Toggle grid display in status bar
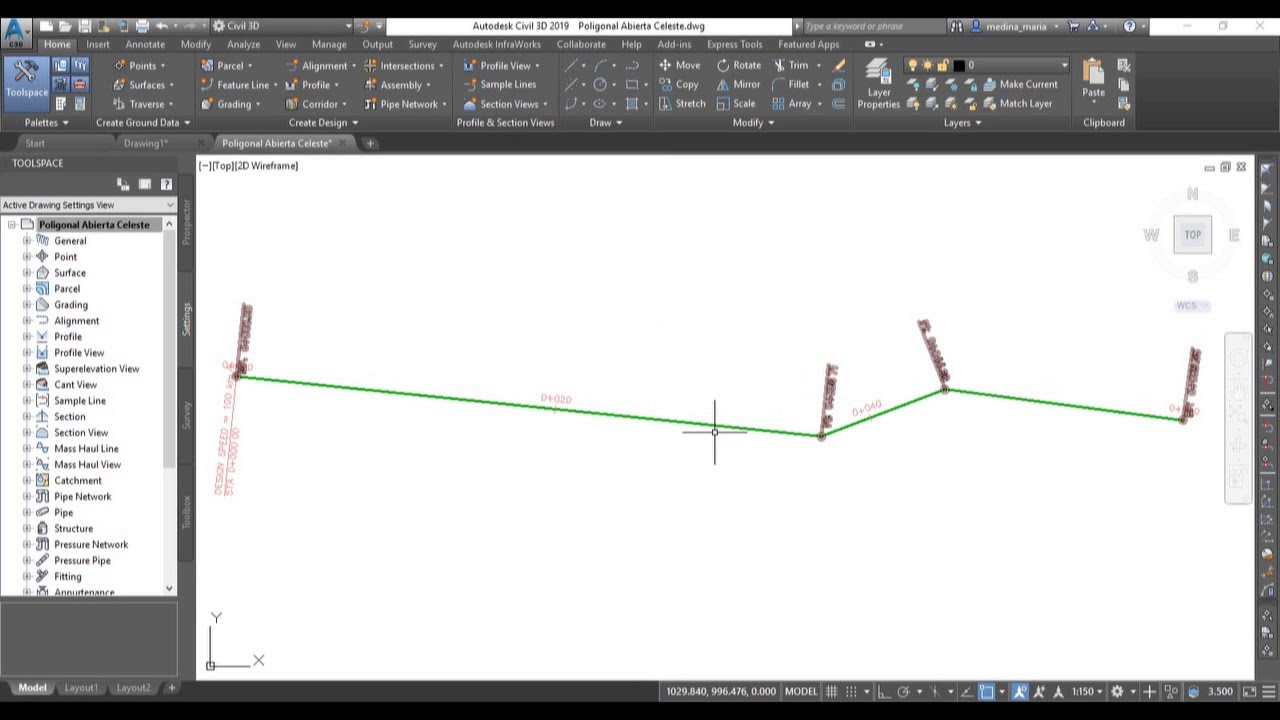 click(x=833, y=691)
